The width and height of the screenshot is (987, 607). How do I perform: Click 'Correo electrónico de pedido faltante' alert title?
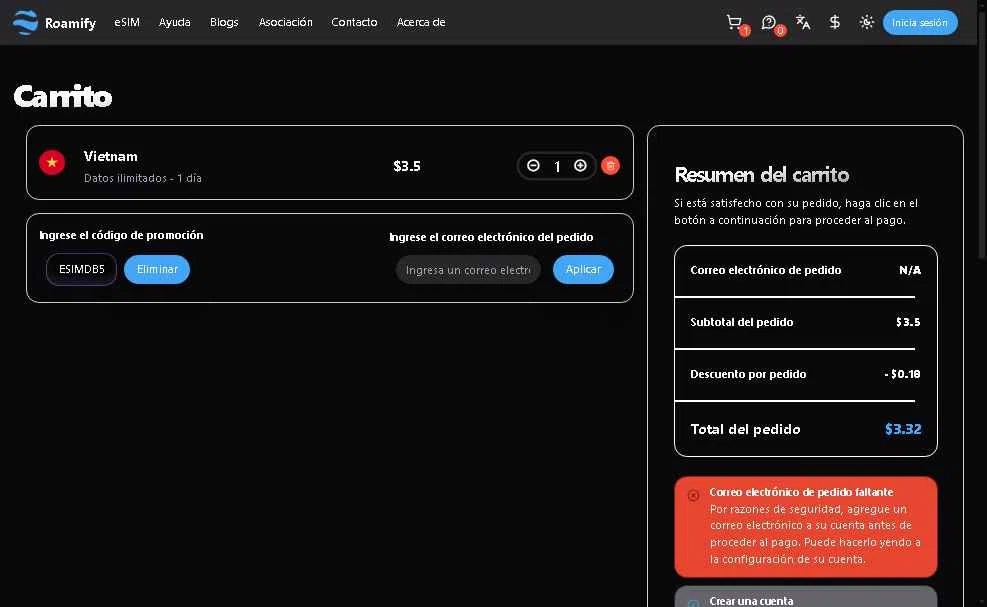801,492
